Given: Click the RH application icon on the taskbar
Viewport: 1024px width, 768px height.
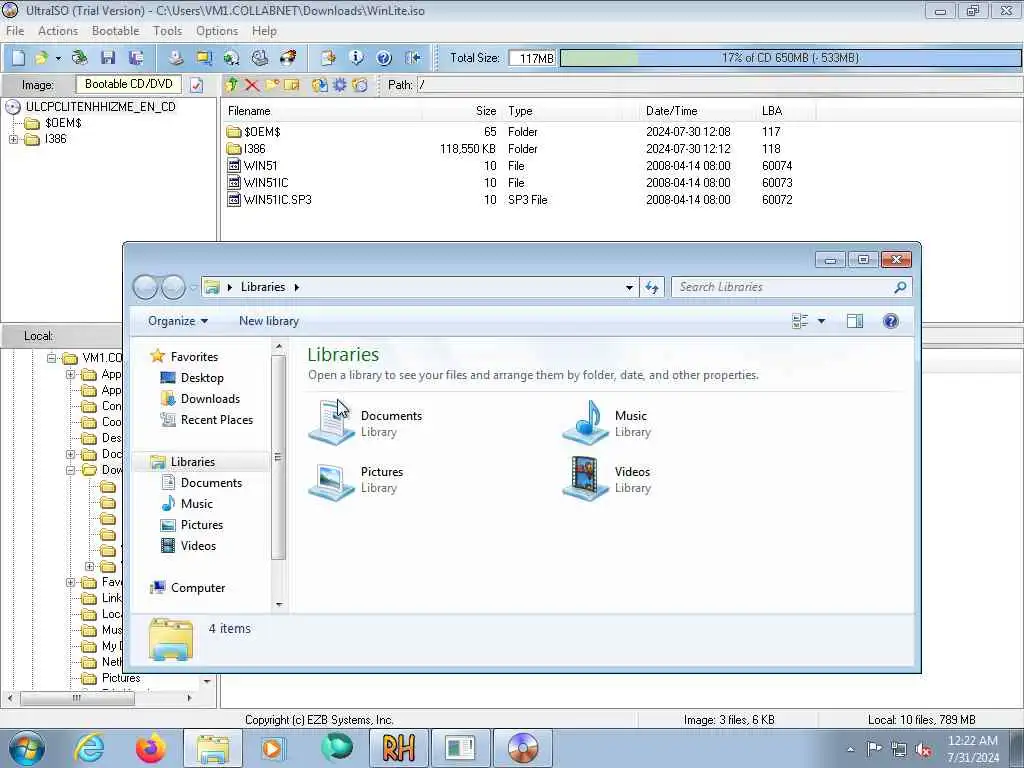Looking at the screenshot, I should pyautogui.click(x=398, y=748).
